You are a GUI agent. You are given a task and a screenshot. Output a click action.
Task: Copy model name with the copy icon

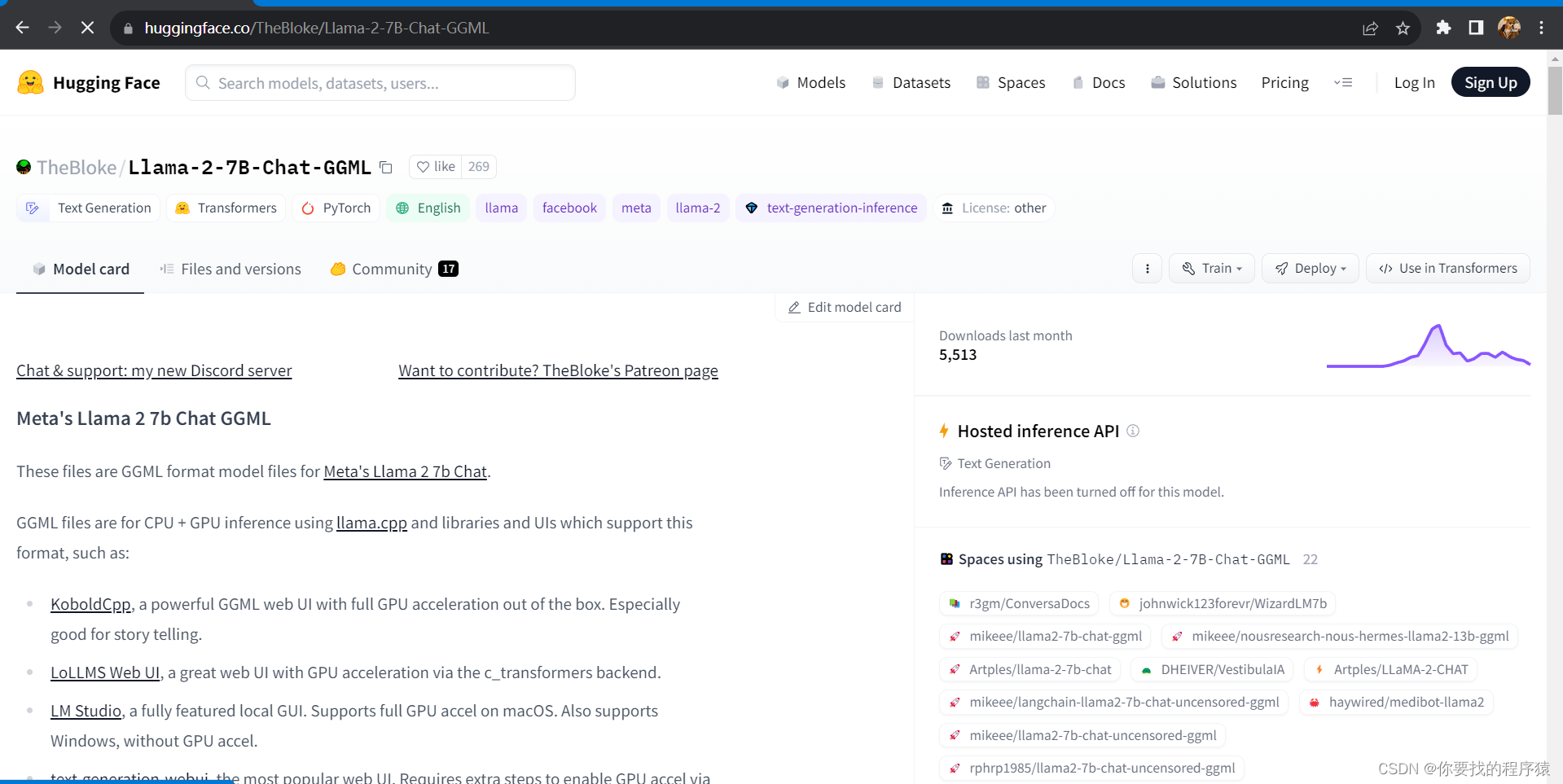coord(386,167)
